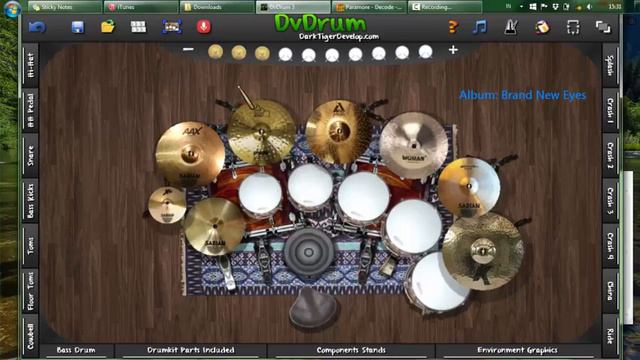Image resolution: width=640 pixels, height=360 pixels.
Task: Select the second gold cymbal slot
Action: click(x=239, y=52)
